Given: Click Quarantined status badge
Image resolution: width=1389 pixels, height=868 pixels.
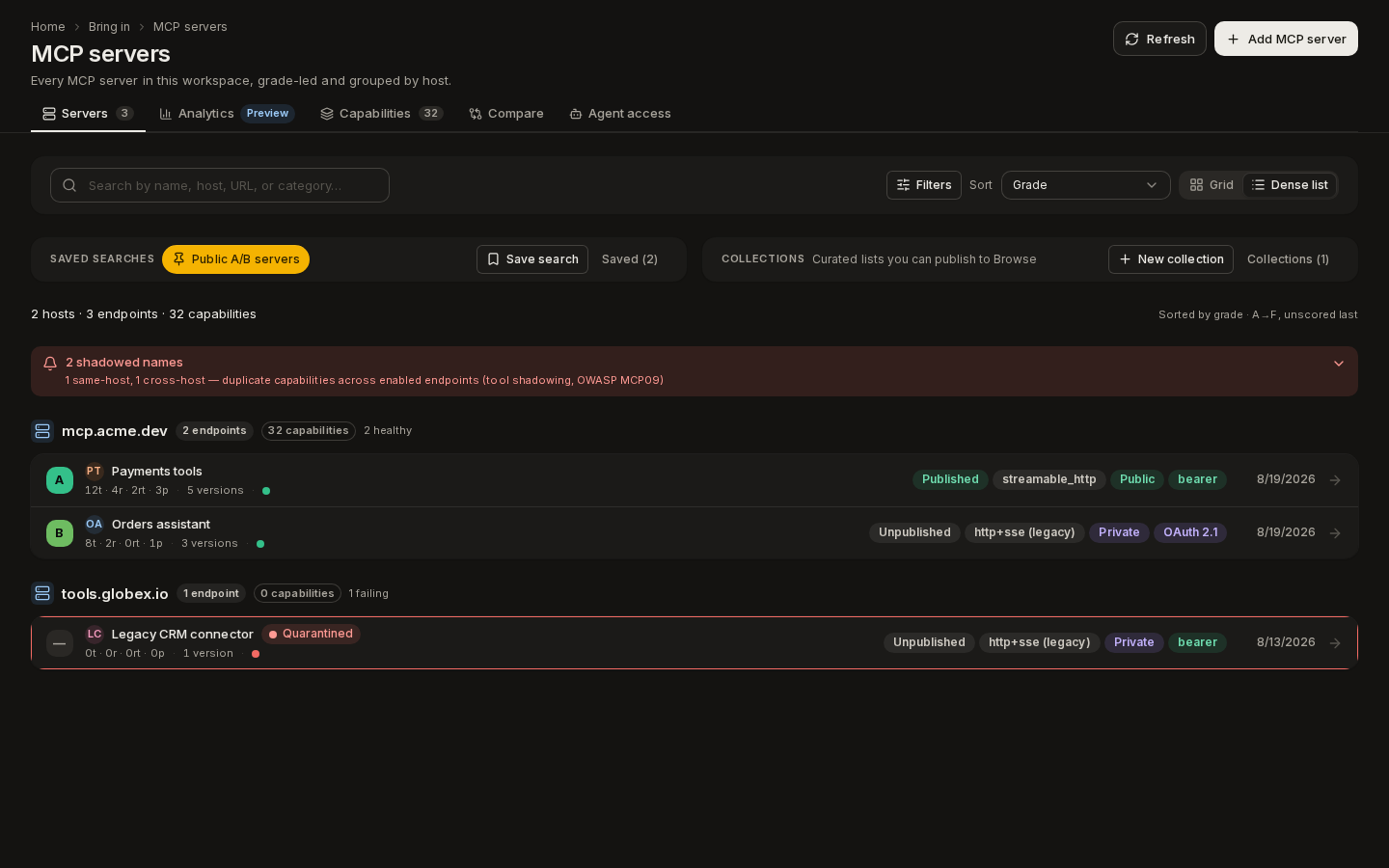Looking at the screenshot, I should point(311,635).
